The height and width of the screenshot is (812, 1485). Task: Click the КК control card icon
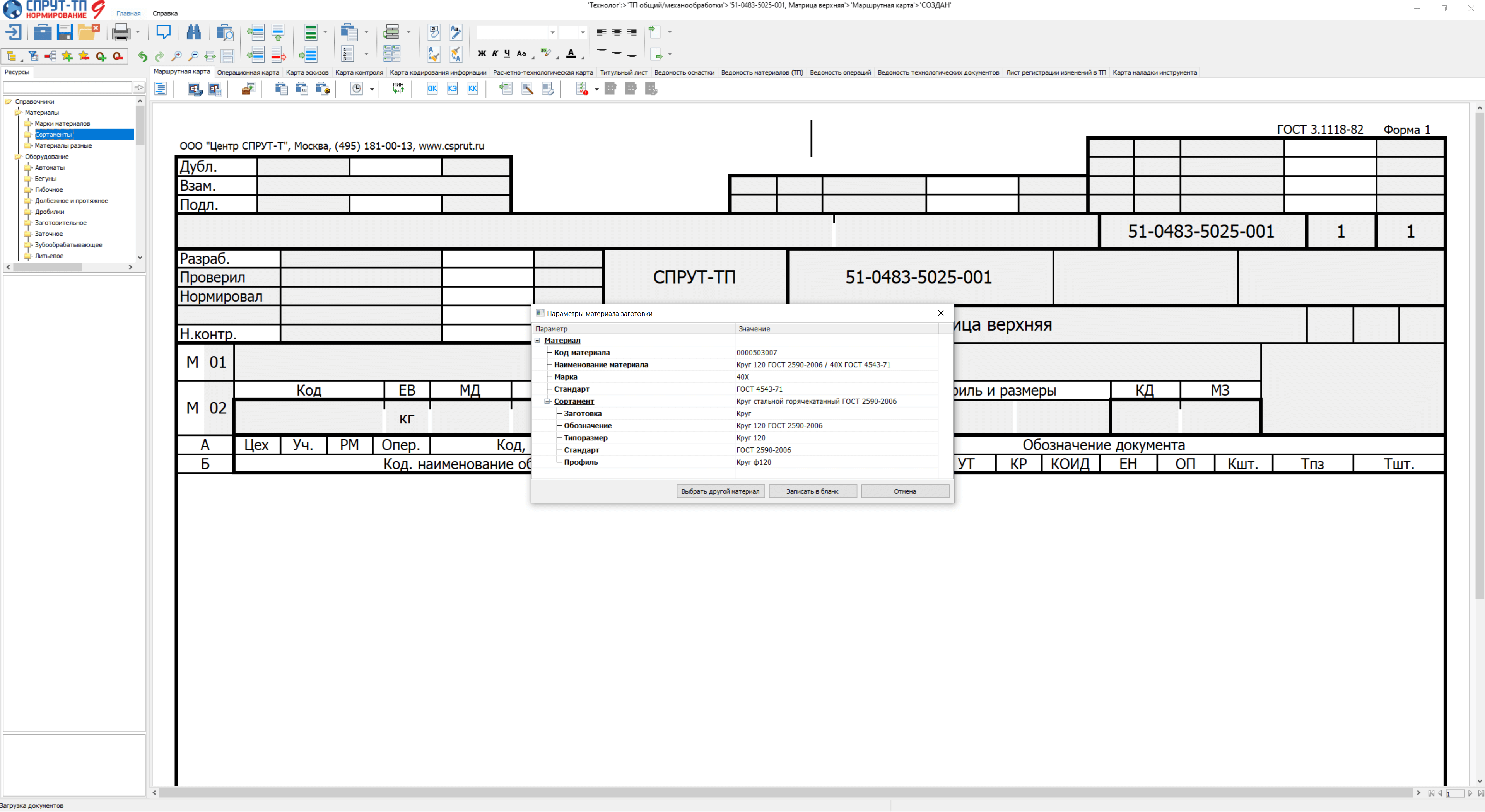click(473, 88)
